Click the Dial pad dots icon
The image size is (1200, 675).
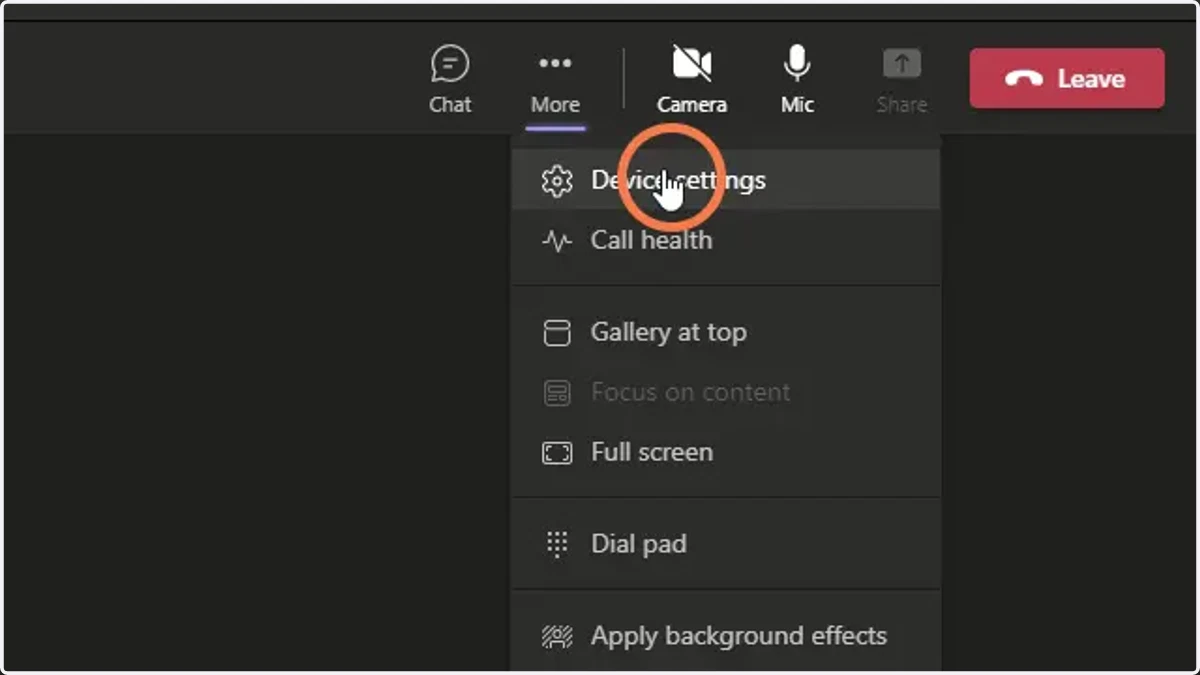point(557,544)
